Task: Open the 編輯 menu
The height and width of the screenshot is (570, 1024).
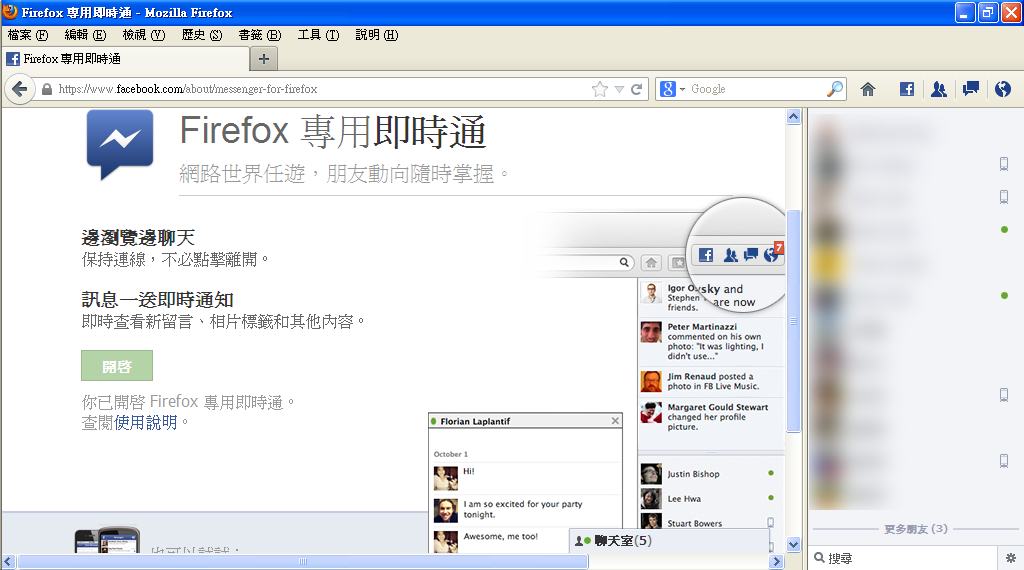Action: point(85,35)
